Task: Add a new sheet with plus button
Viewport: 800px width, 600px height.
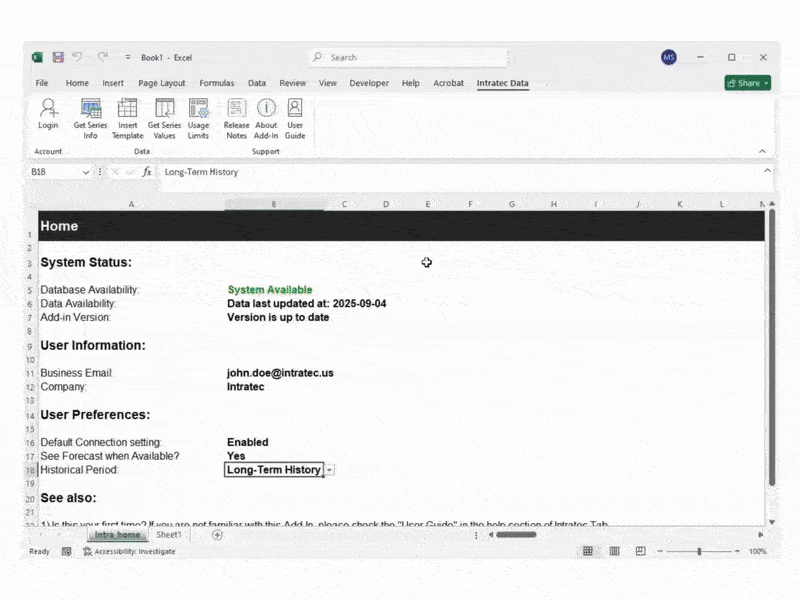Action: coord(217,535)
